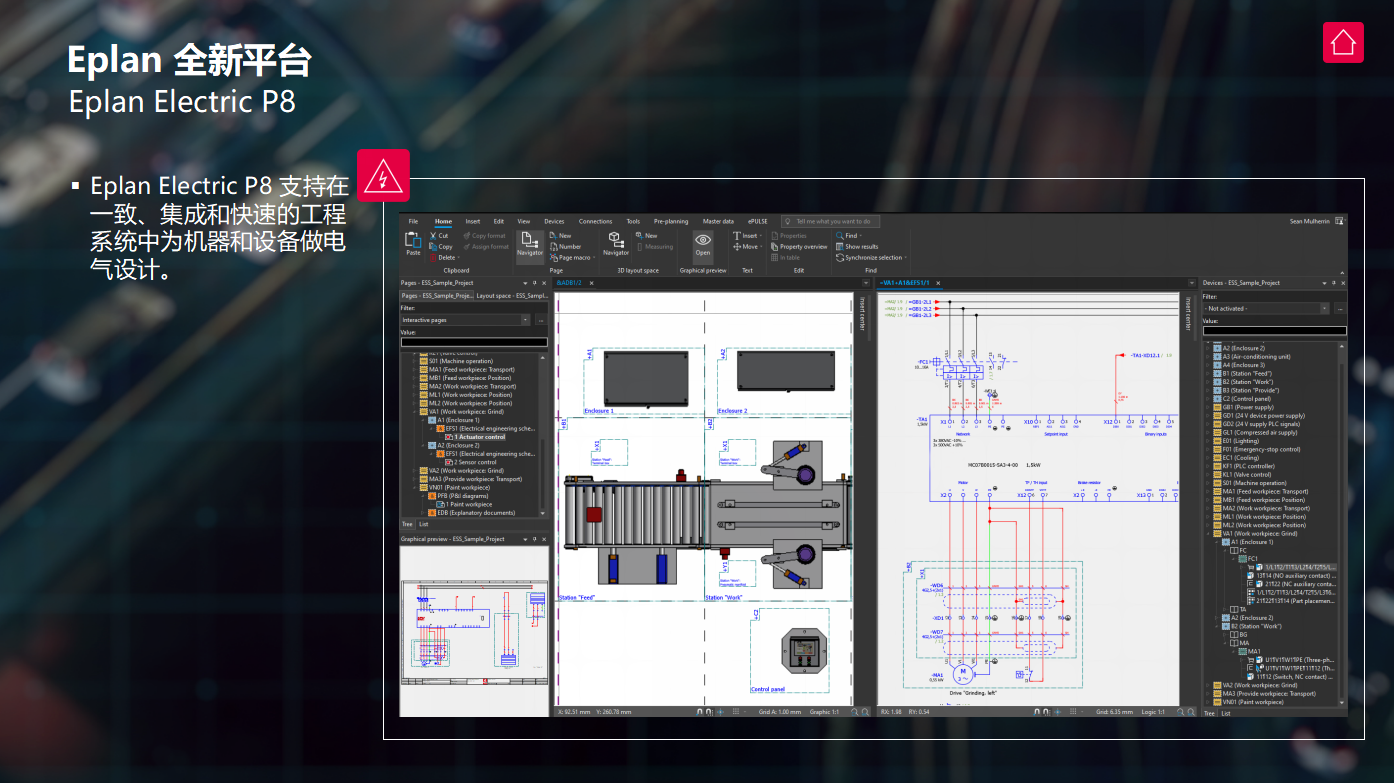Click the Assign format icon
The image size is (1394, 783).
[x=466, y=246]
